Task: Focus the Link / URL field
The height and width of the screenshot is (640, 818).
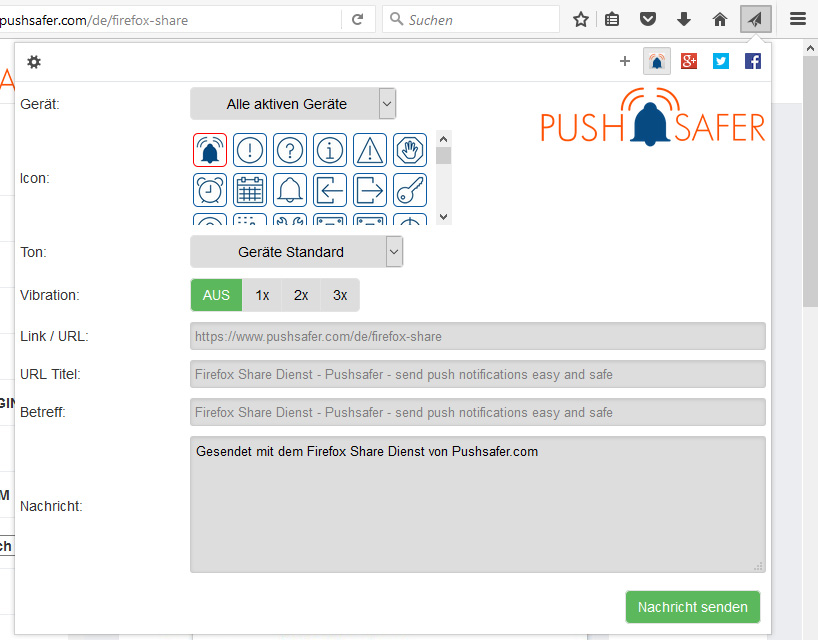Action: tap(478, 336)
